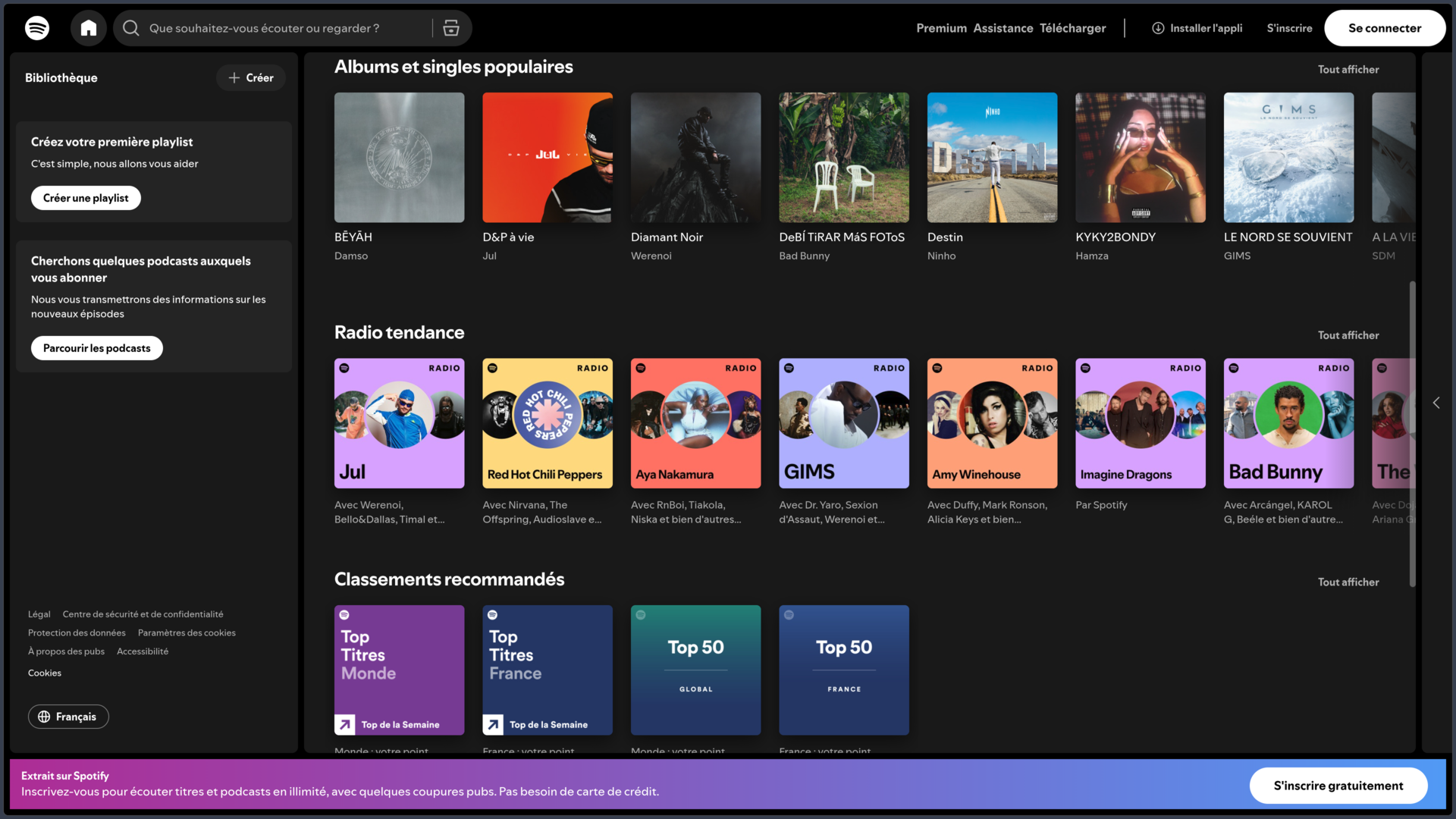The height and width of the screenshot is (819, 1456).
Task: Open Top Titres France chart
Action: pos(548,670)
